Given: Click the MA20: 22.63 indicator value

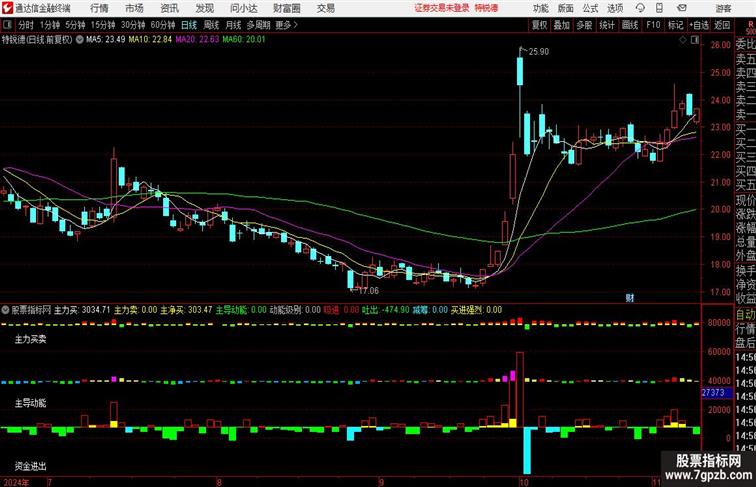Looking at the screenshot, I should coord(197,40).
